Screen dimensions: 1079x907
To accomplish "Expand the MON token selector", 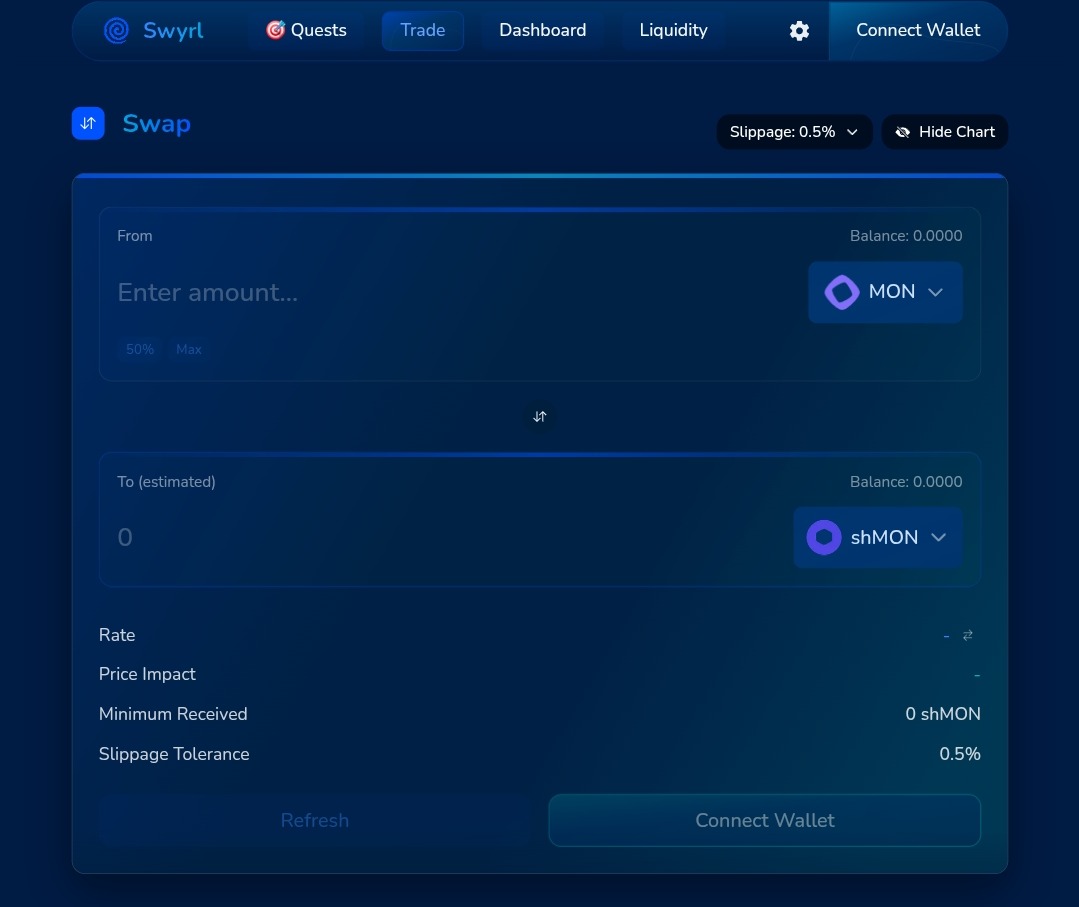I will tap(885, 292).
